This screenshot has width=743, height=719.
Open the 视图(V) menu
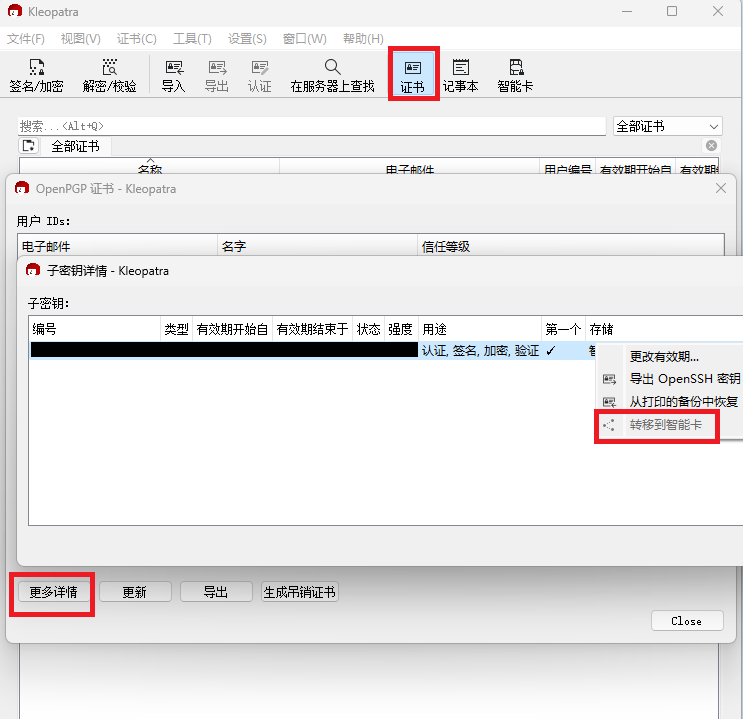click(x=81, y=38)
